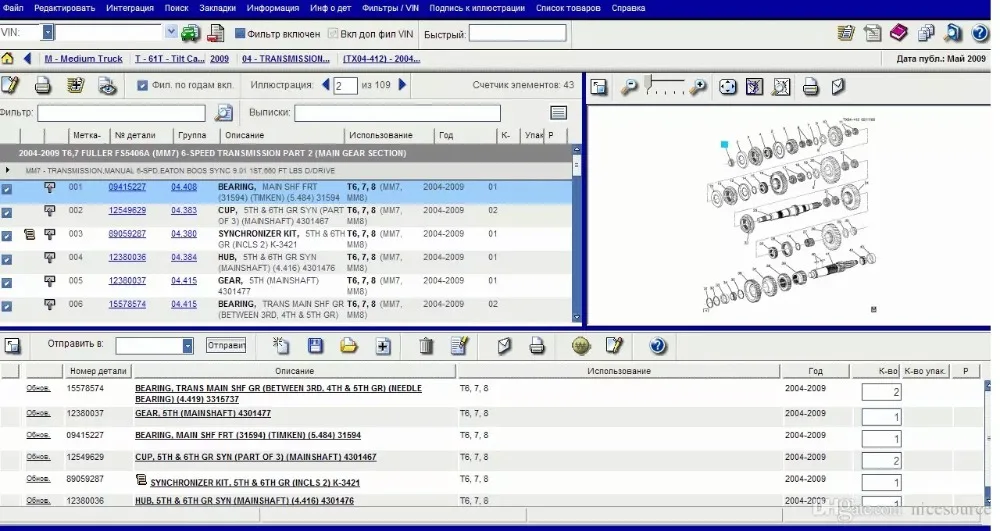Zoom out the illustration with minus magnifier

point(629,87)
